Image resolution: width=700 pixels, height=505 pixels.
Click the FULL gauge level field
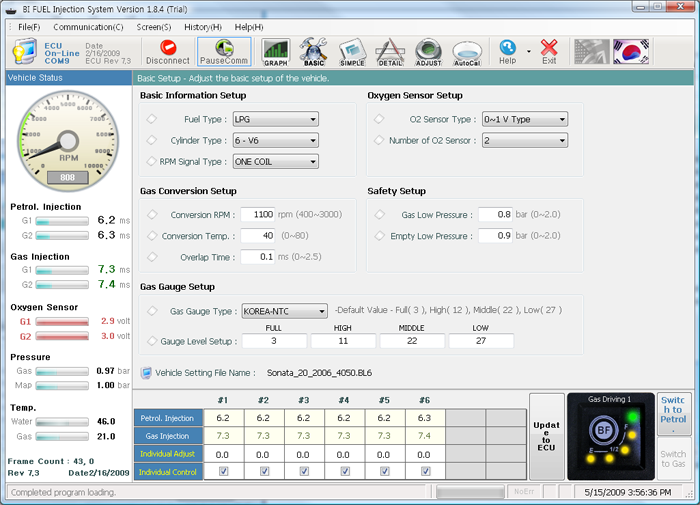(x=274, y=341)
